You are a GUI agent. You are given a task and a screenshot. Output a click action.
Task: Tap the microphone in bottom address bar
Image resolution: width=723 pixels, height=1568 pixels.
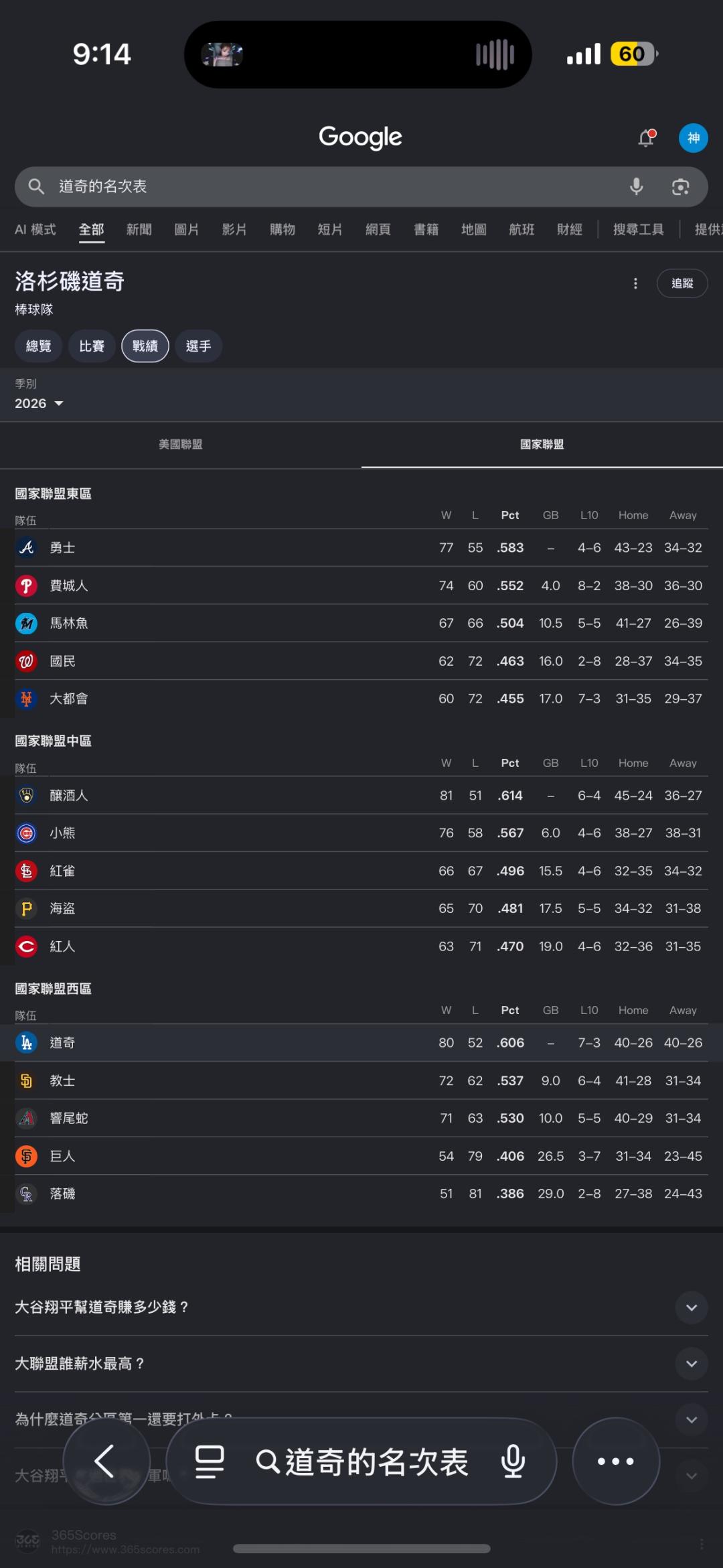click(513, 1462)
